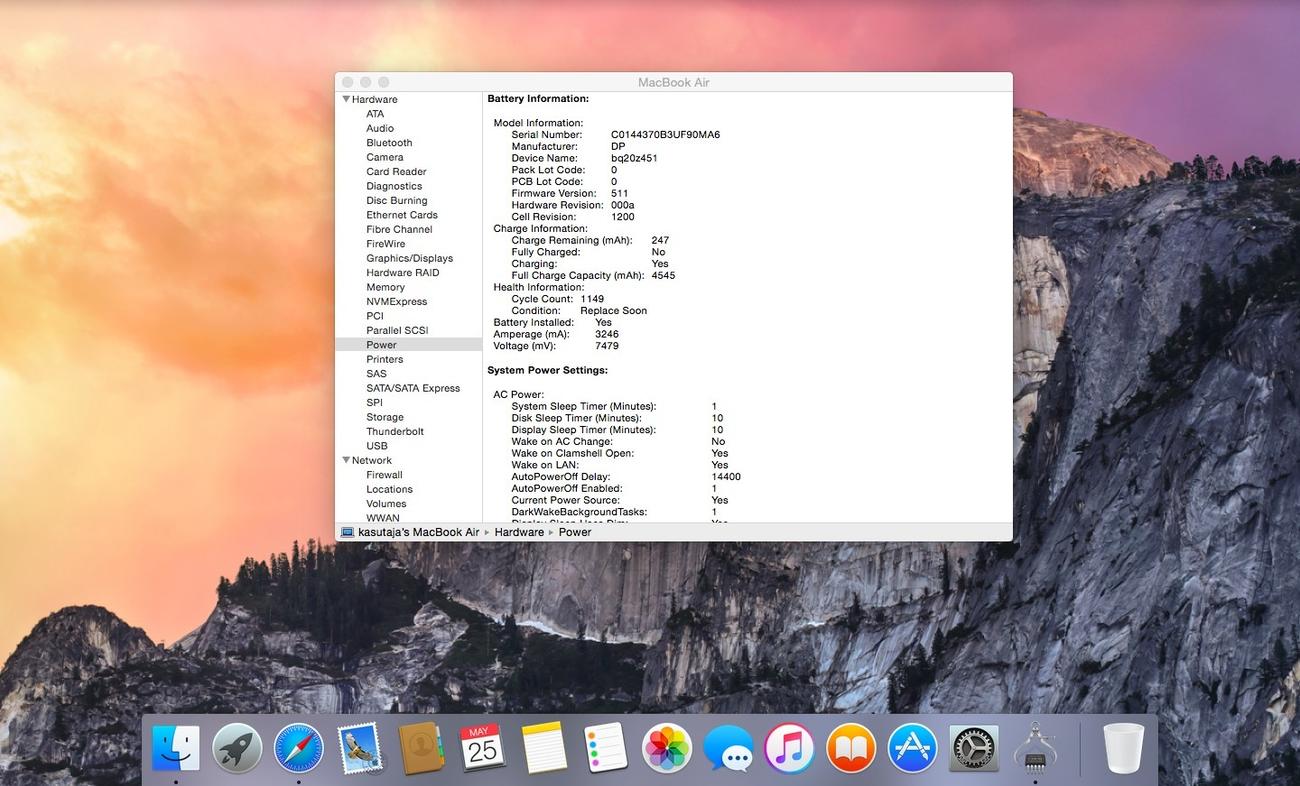
Task: Select ATA in the hardware list
Action: 375,114
